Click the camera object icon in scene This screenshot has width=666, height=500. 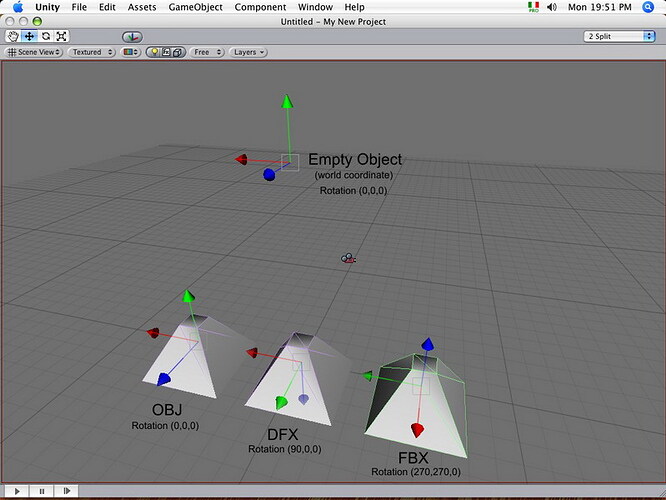(x=348, y=258)
